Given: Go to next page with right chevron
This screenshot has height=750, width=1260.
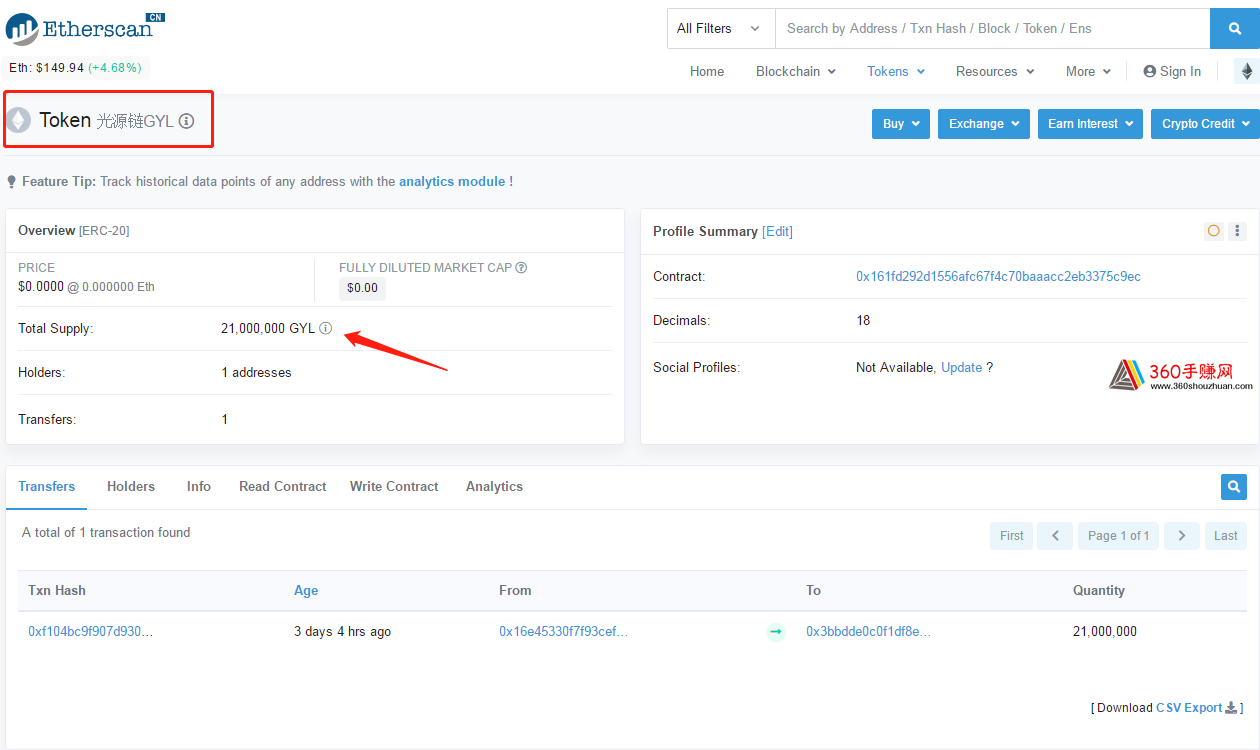Looking at the screenshot, I should pos(1182,536).
